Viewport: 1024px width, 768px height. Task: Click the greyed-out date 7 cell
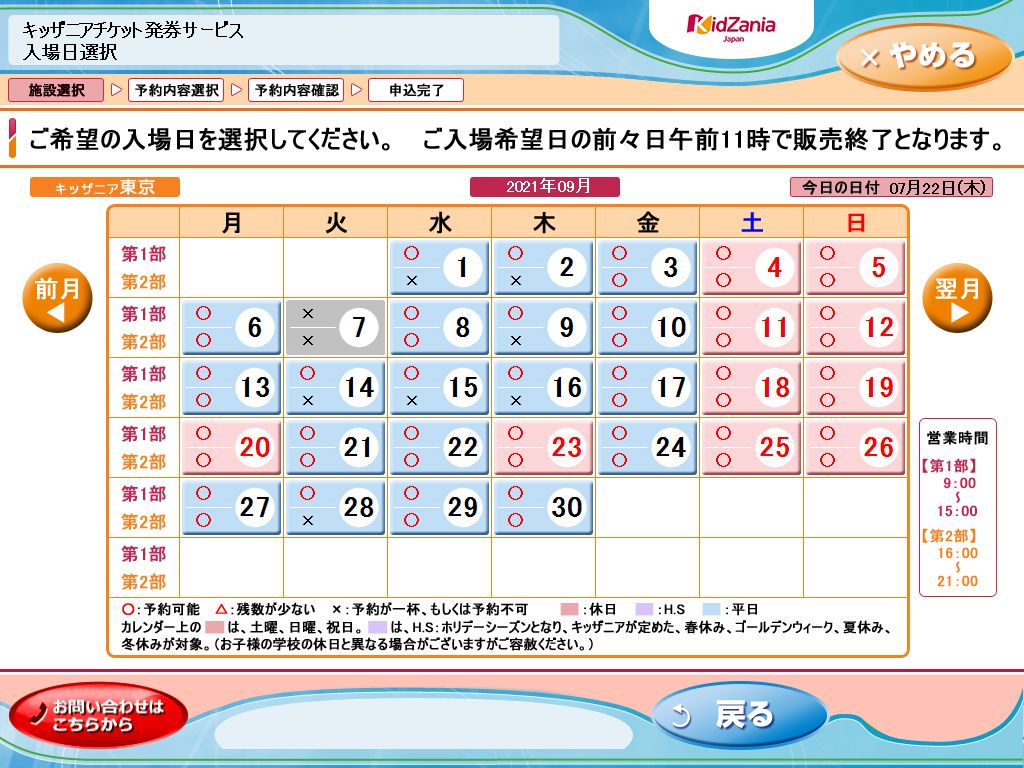click(336, 327)
